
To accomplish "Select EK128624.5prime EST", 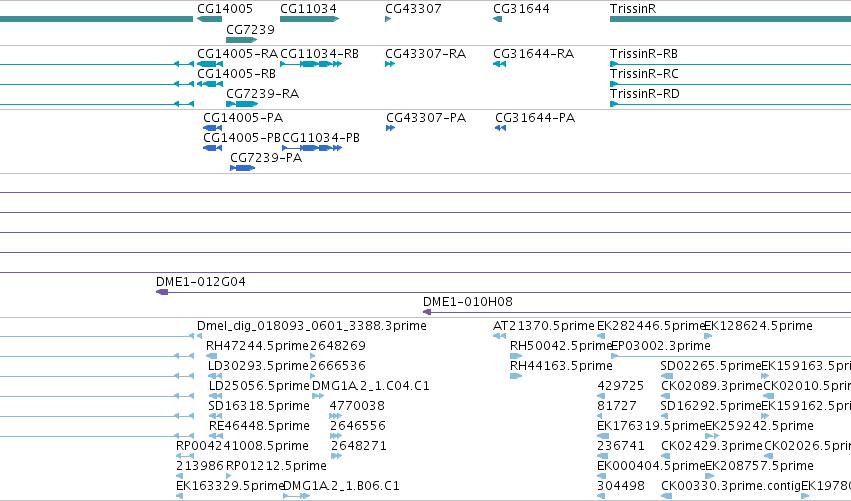I will [758, 326].
